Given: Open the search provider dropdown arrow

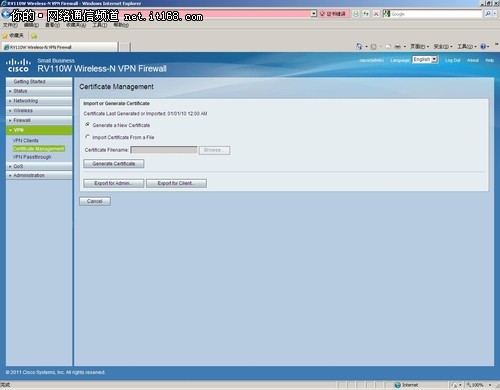Looking at the screenshot, I should (x=495, y=14).
